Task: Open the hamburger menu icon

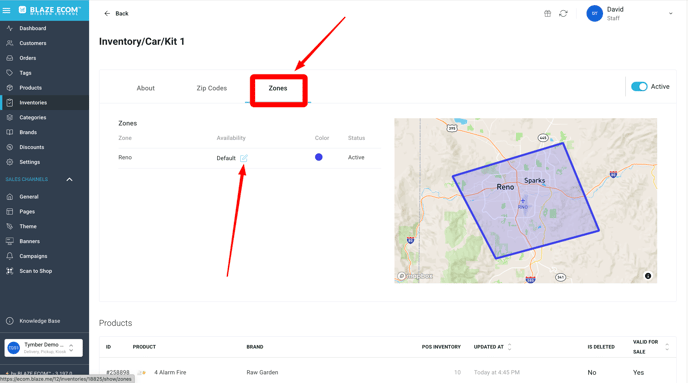Action: point(7,10)
